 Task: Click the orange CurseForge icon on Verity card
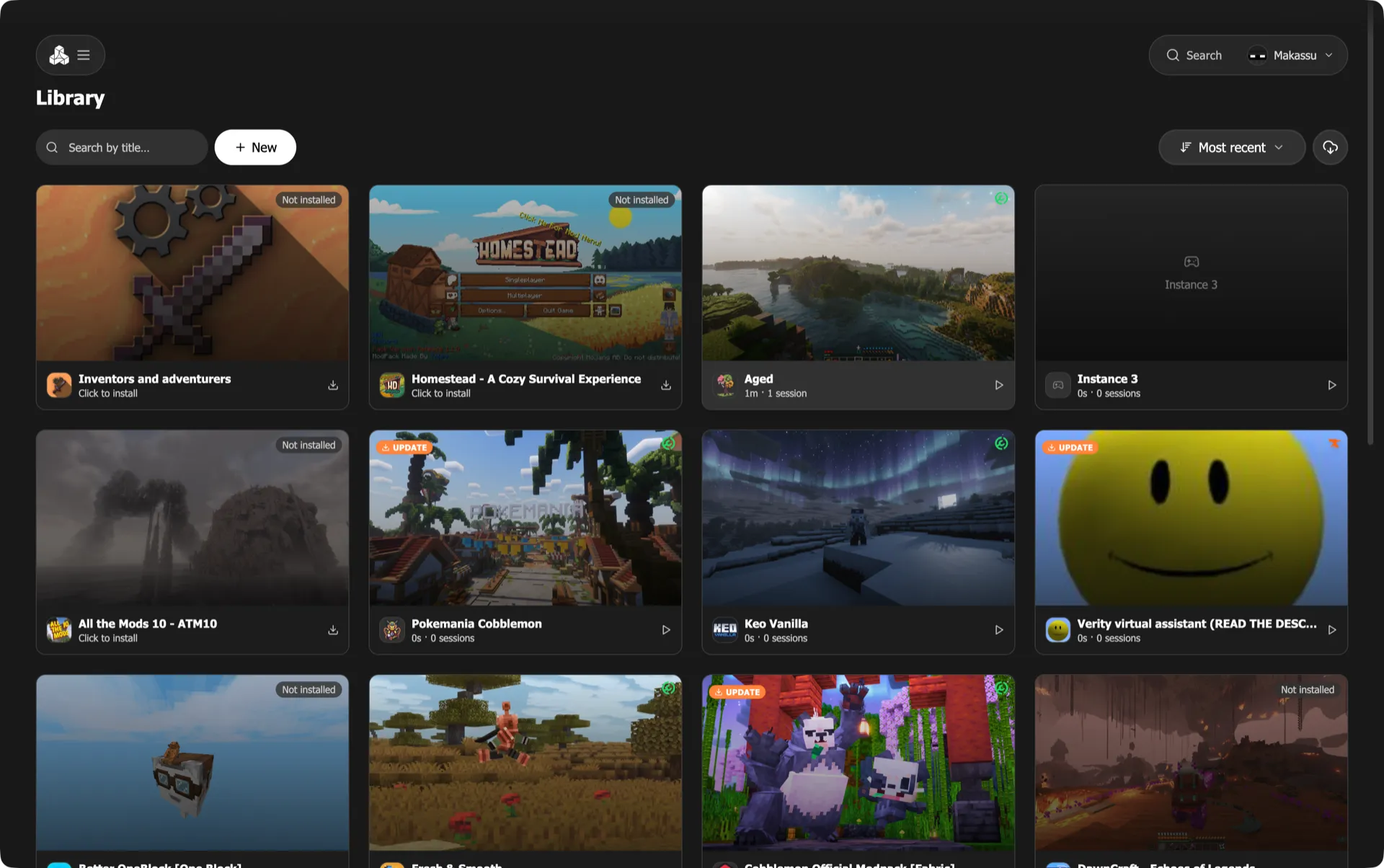pos(1334,443)
